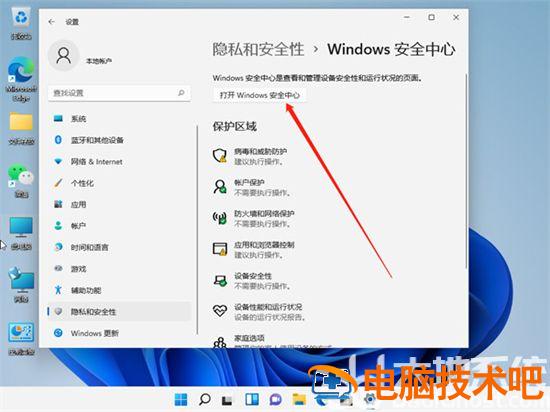550x412 pixels.
Task: Click the 隐私和安全性 breadcrumb link
Action: tap(258, 49)
